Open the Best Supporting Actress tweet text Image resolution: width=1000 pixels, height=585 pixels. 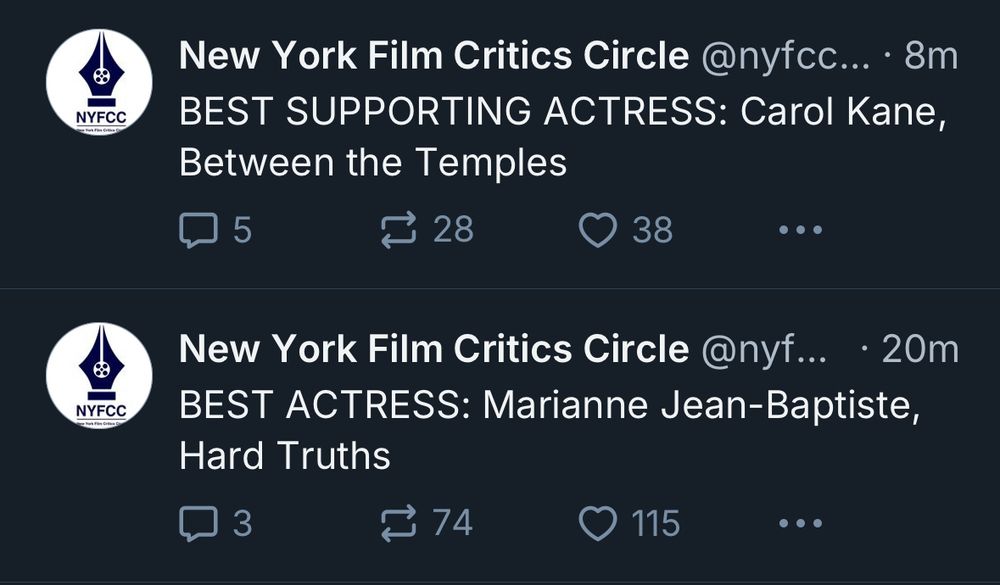click(x=560, y=135)
